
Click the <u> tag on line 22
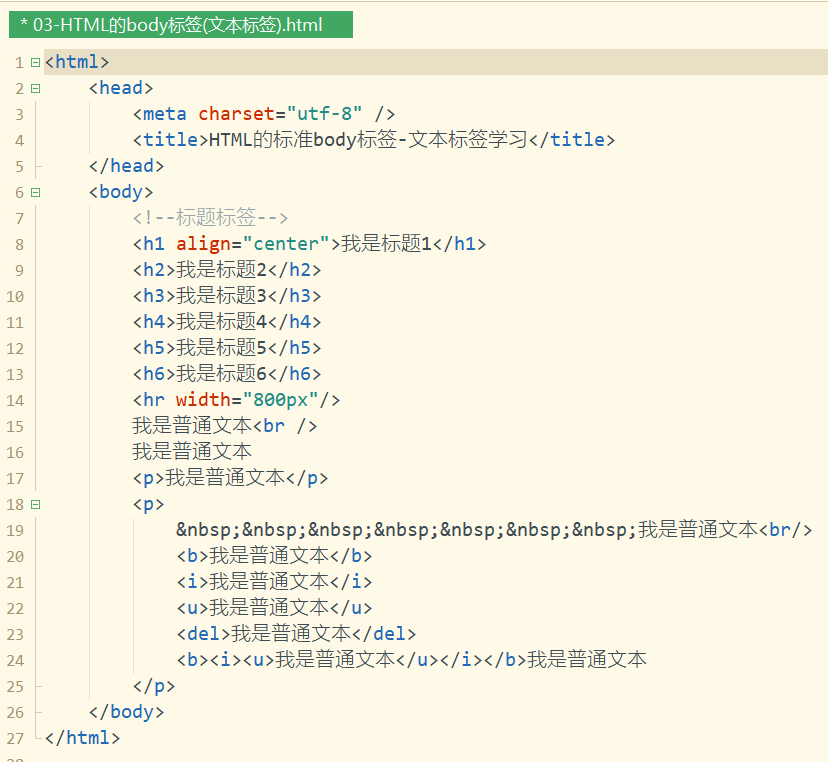coord(193,607)
